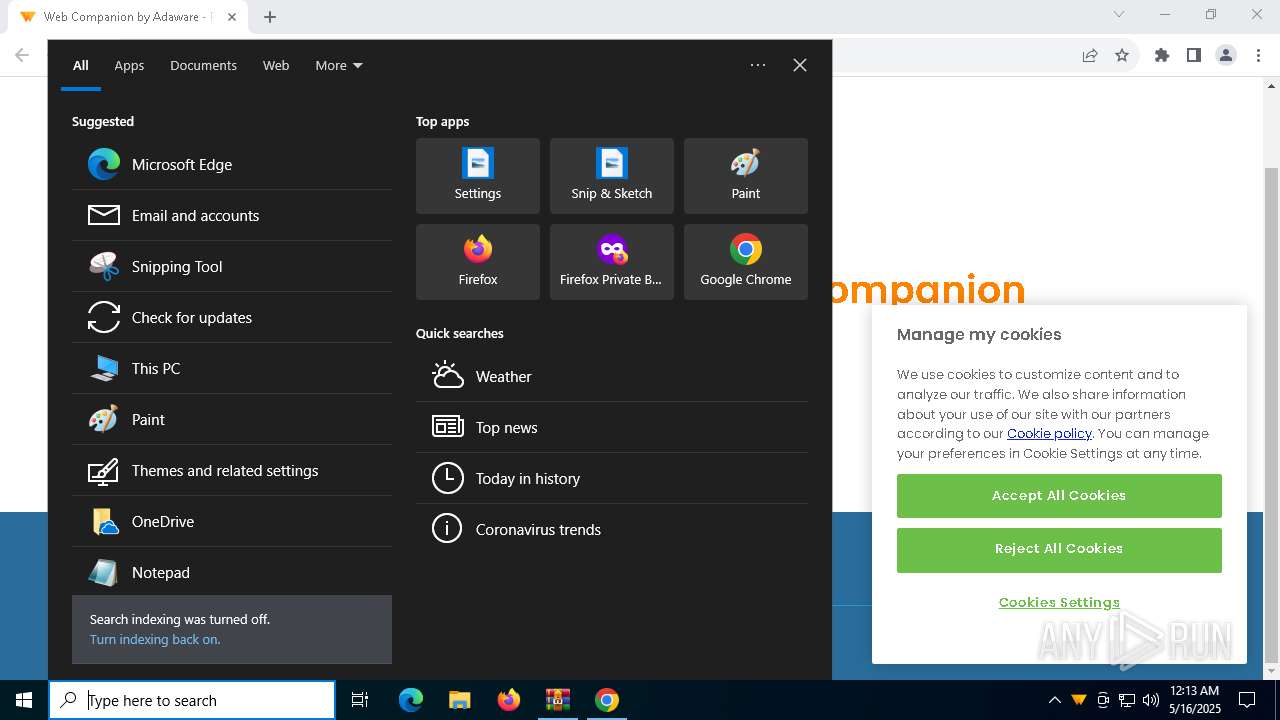The height and width of the screenshot is (720, 1280).
Task: Launch Firefox Private Browsing tile
Action: [x=612, y=262]
